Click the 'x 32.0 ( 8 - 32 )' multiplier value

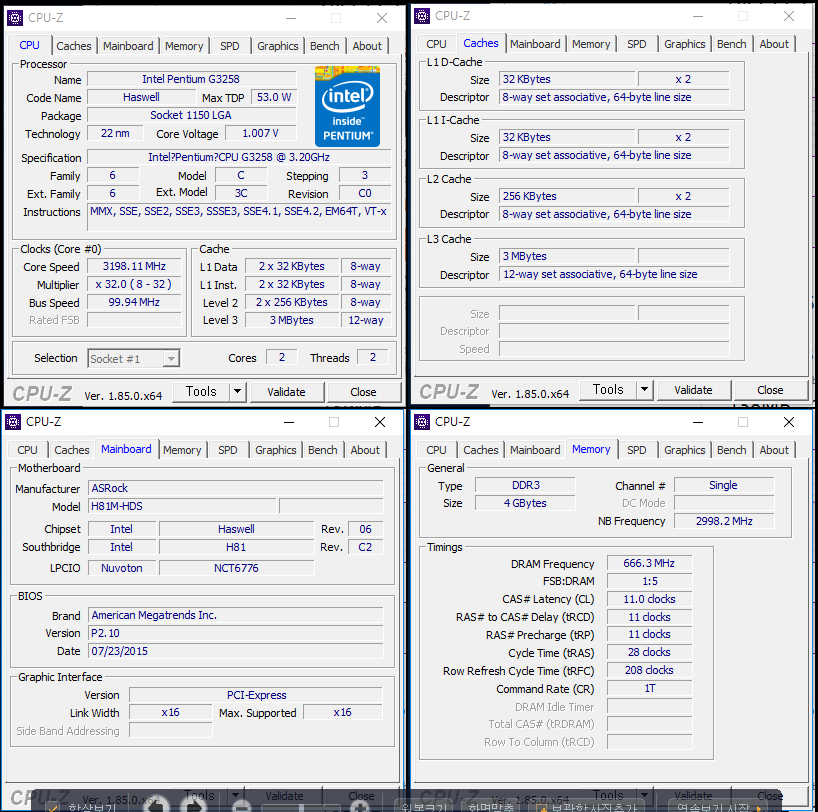[134, 284]
